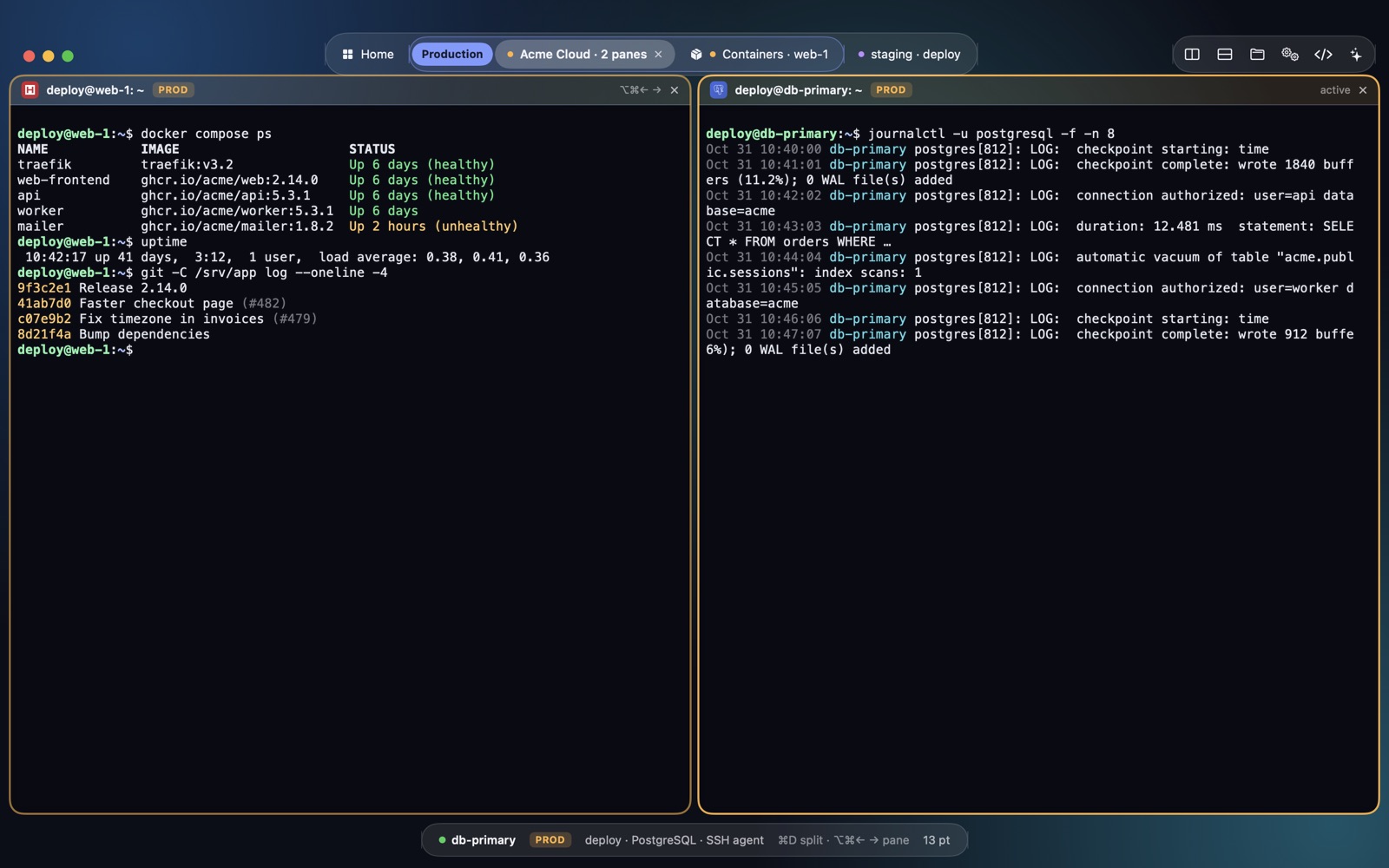Open settings via the double gears icon
1389x868 pixels.
click(1290, 54)
